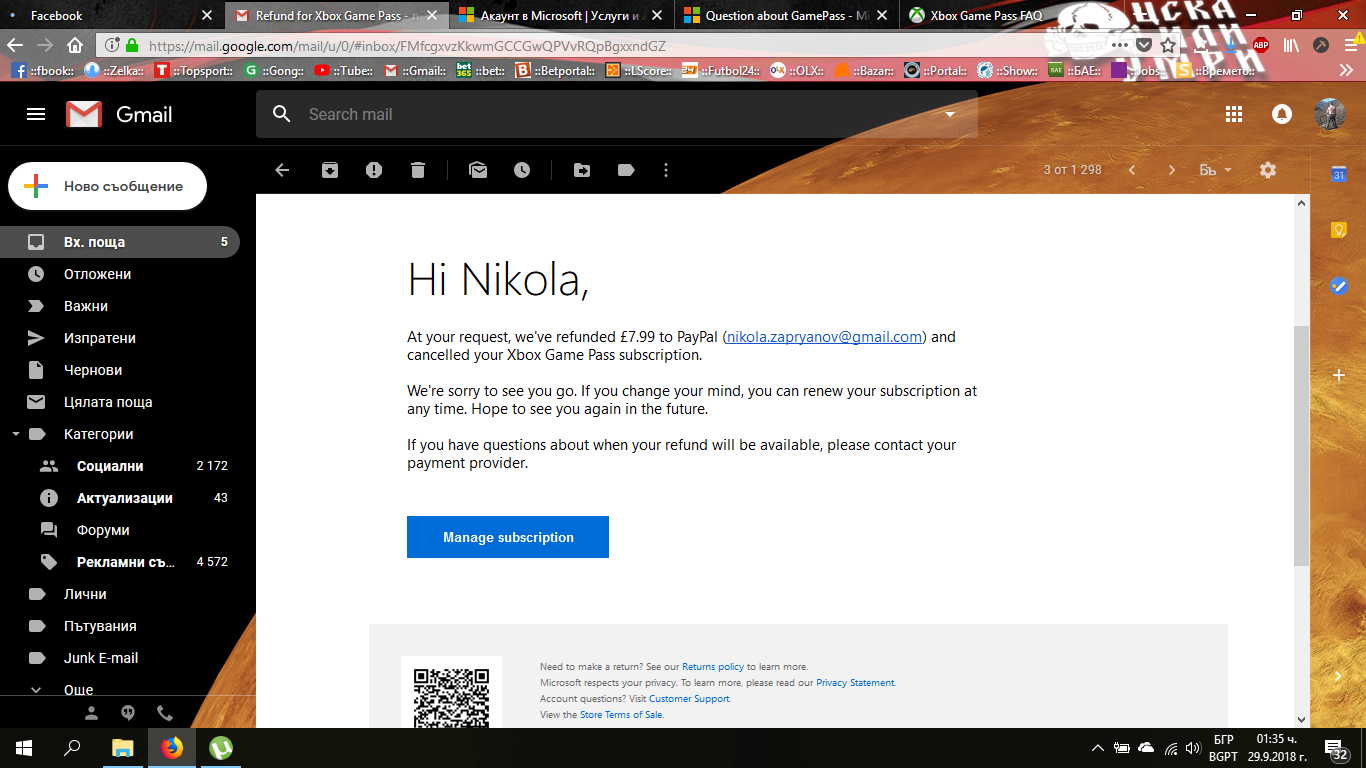This screenshot has height=768, width=1366.
Task: Click the Search mail field
Action: pyautogui.click(x=617, y=114)
